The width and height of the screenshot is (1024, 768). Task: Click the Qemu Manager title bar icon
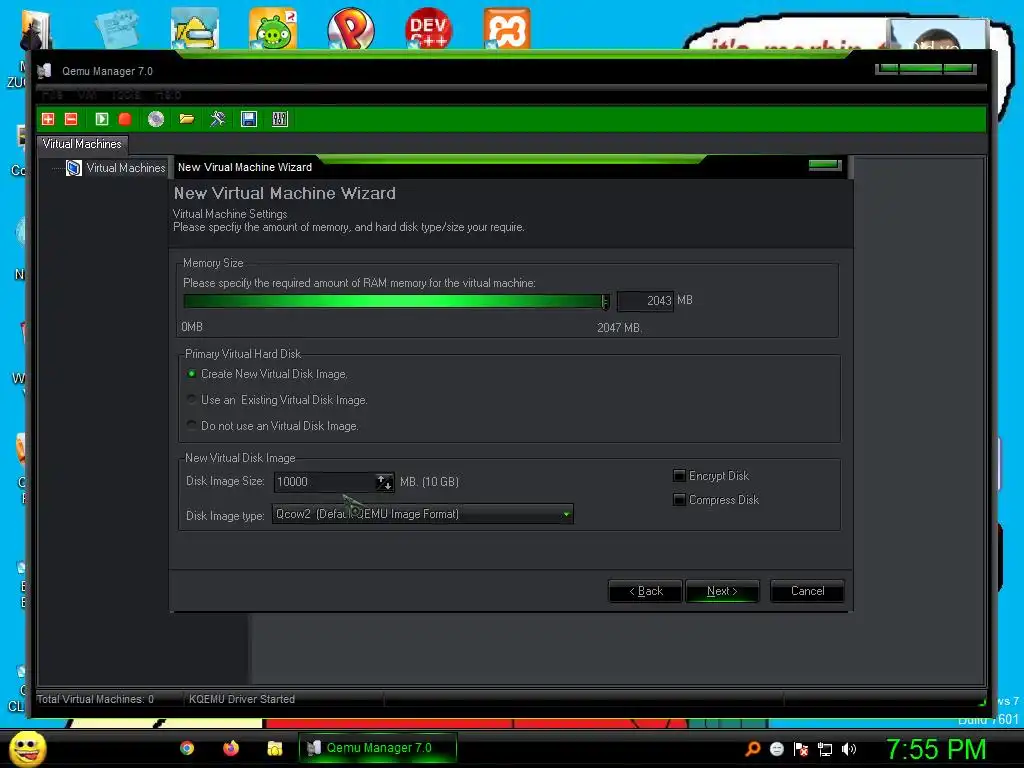pos(44,71)
